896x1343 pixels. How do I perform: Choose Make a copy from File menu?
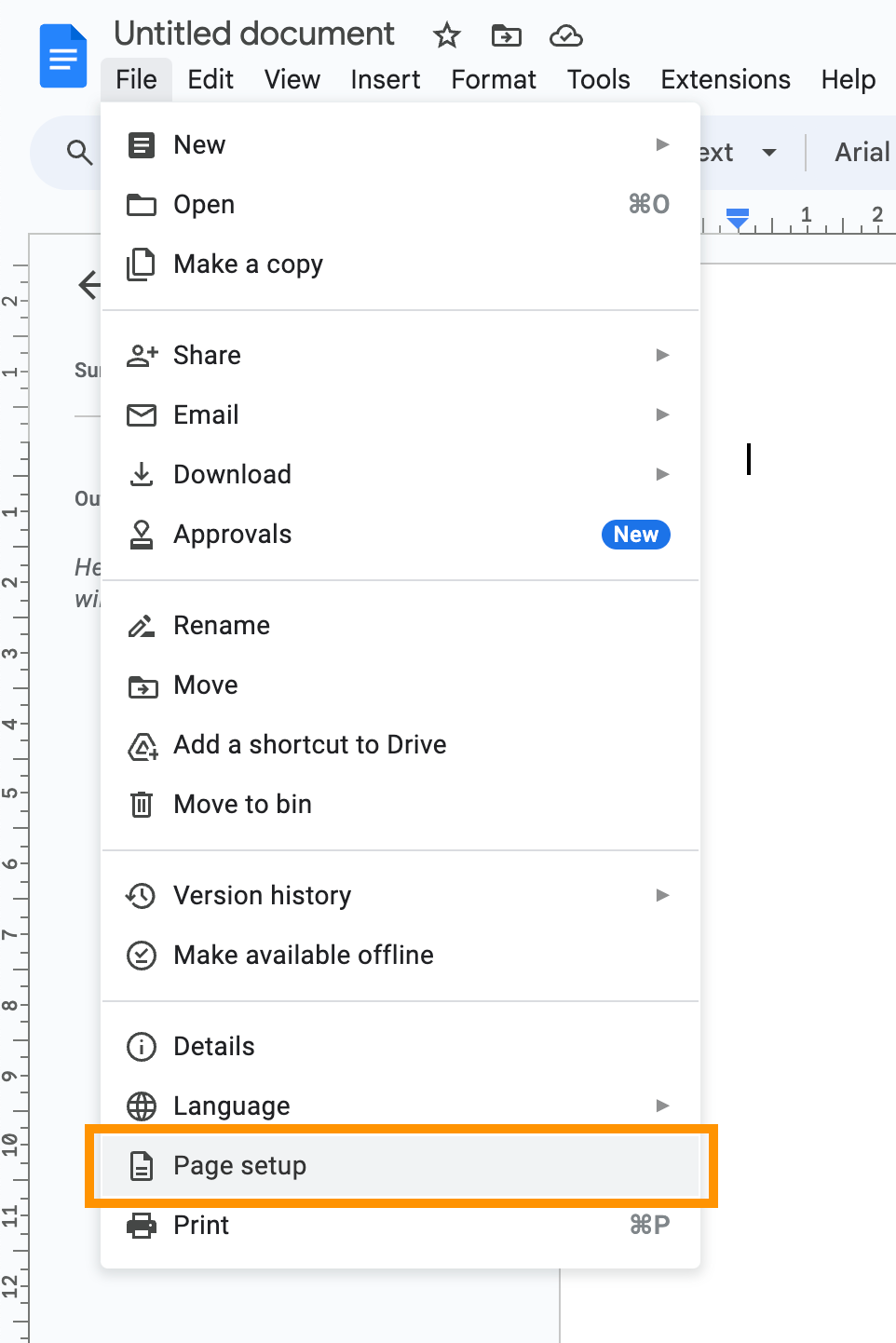coord(400,265)
